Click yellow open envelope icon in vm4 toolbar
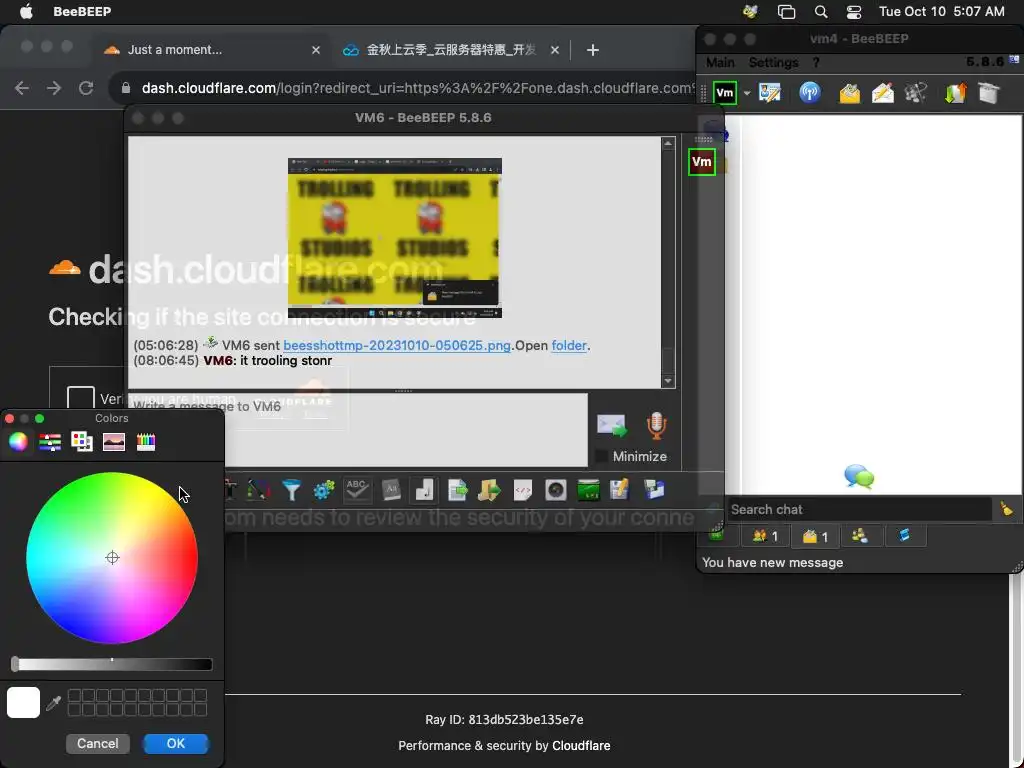 850,93
